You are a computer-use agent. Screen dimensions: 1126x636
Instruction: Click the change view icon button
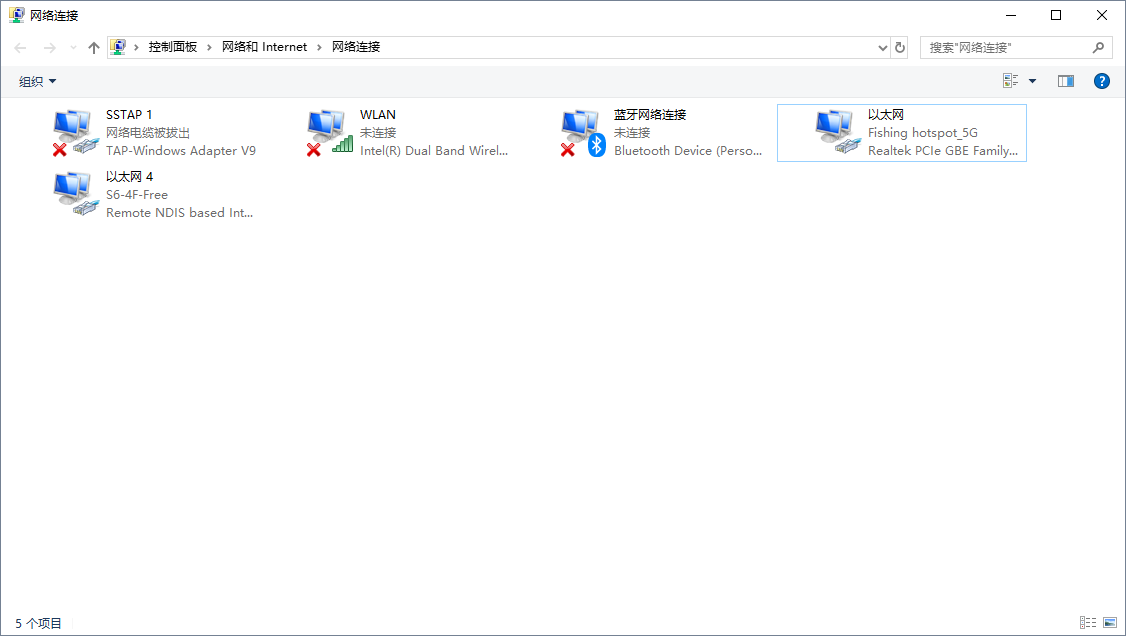coord(1010,81)
